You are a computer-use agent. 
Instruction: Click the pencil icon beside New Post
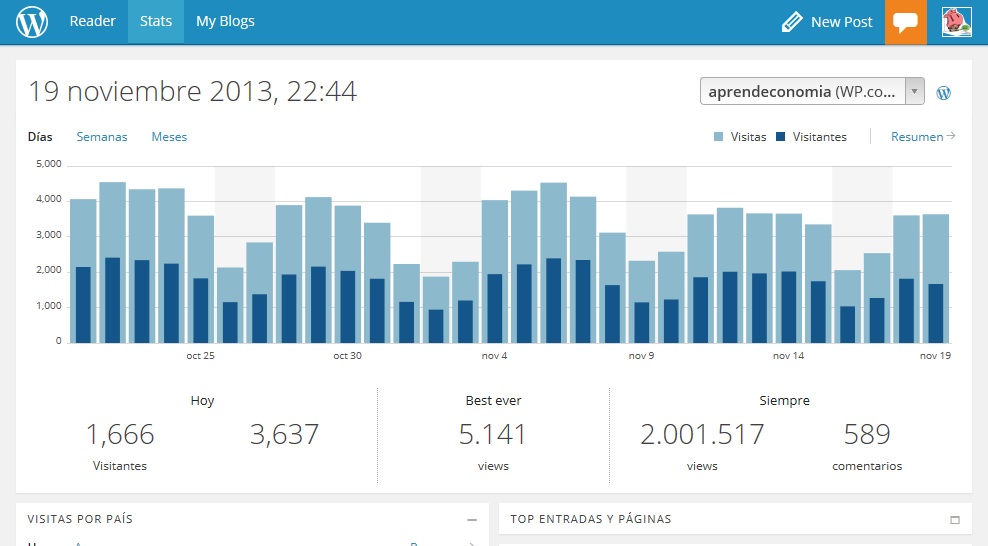tap(792, 22)
